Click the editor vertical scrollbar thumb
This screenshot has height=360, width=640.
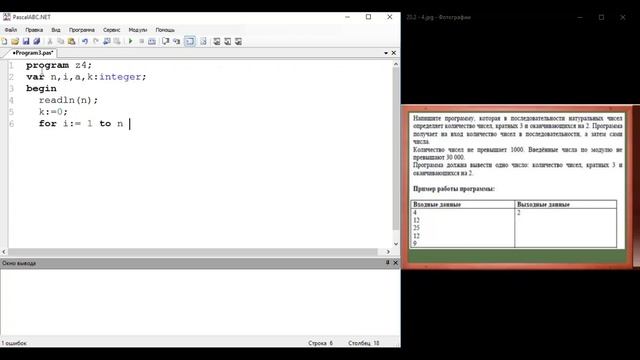click(396, 149)
